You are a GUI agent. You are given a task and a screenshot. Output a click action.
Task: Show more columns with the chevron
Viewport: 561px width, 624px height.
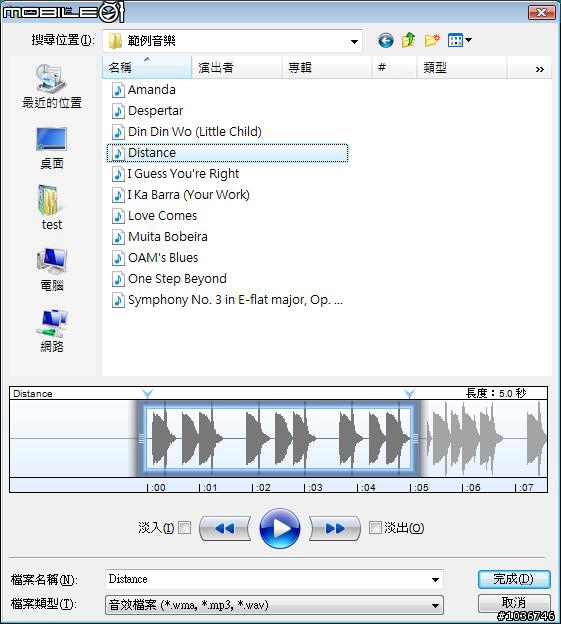540,69
